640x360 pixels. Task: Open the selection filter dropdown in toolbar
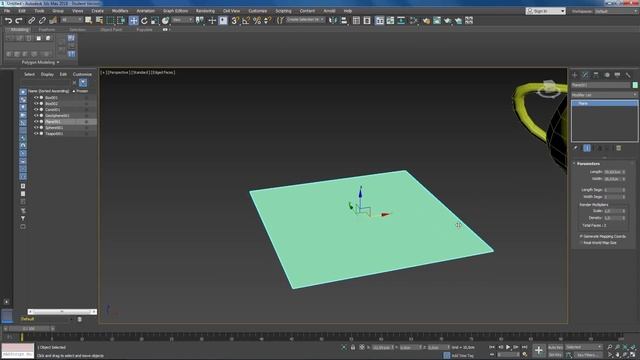pyautogui.click(x=72, y=20)
